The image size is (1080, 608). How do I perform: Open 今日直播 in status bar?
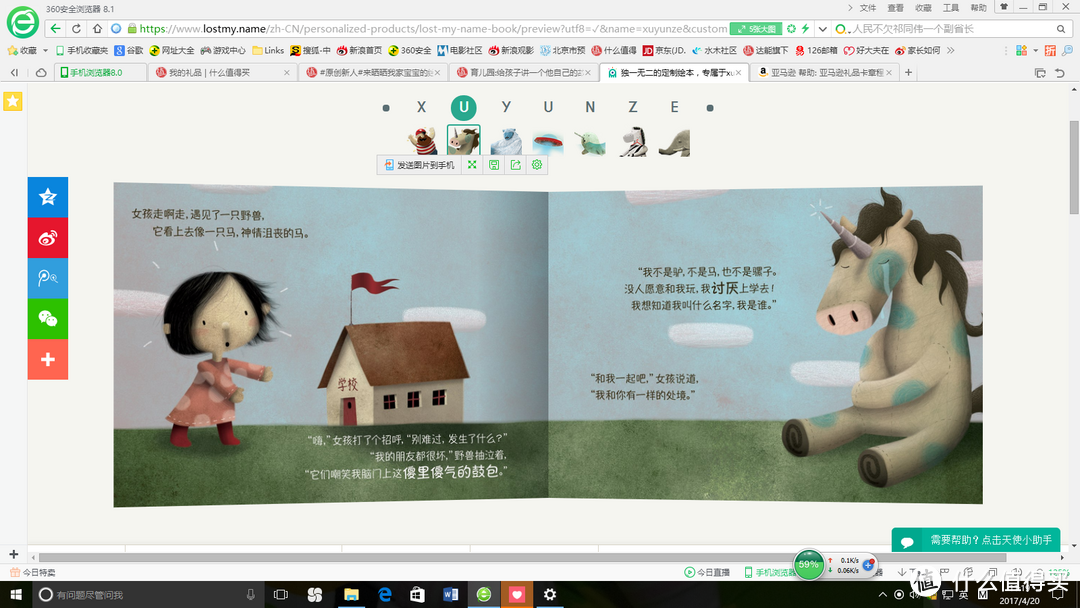coord(707,572)
